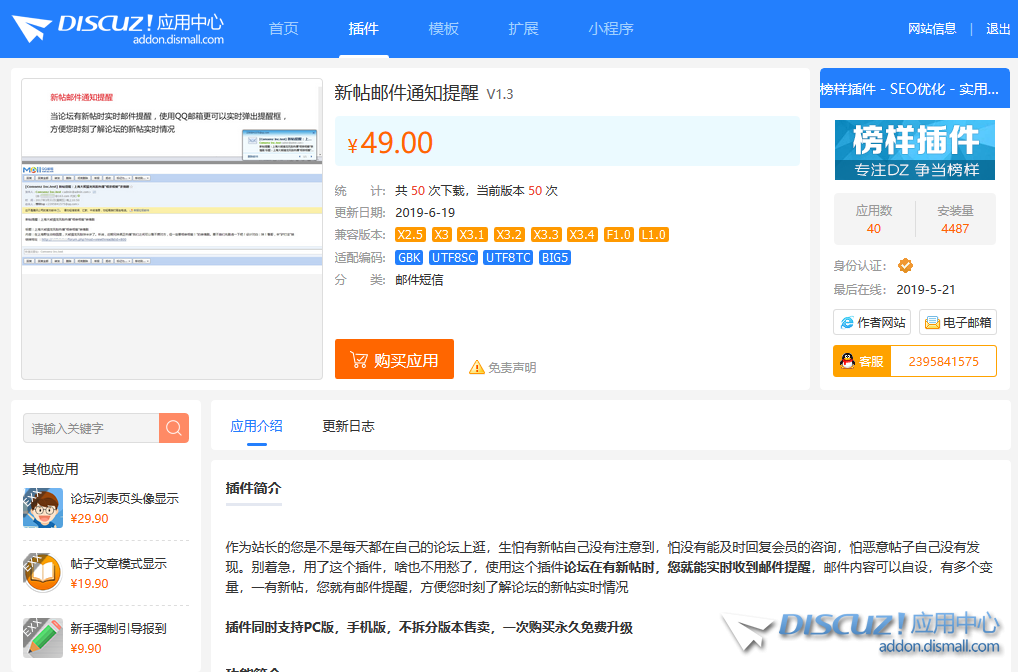The width and height of the screenshot is (1018, 672).
Task: Click the update date 2019-6-19
Action: click(x=425, y=212)
